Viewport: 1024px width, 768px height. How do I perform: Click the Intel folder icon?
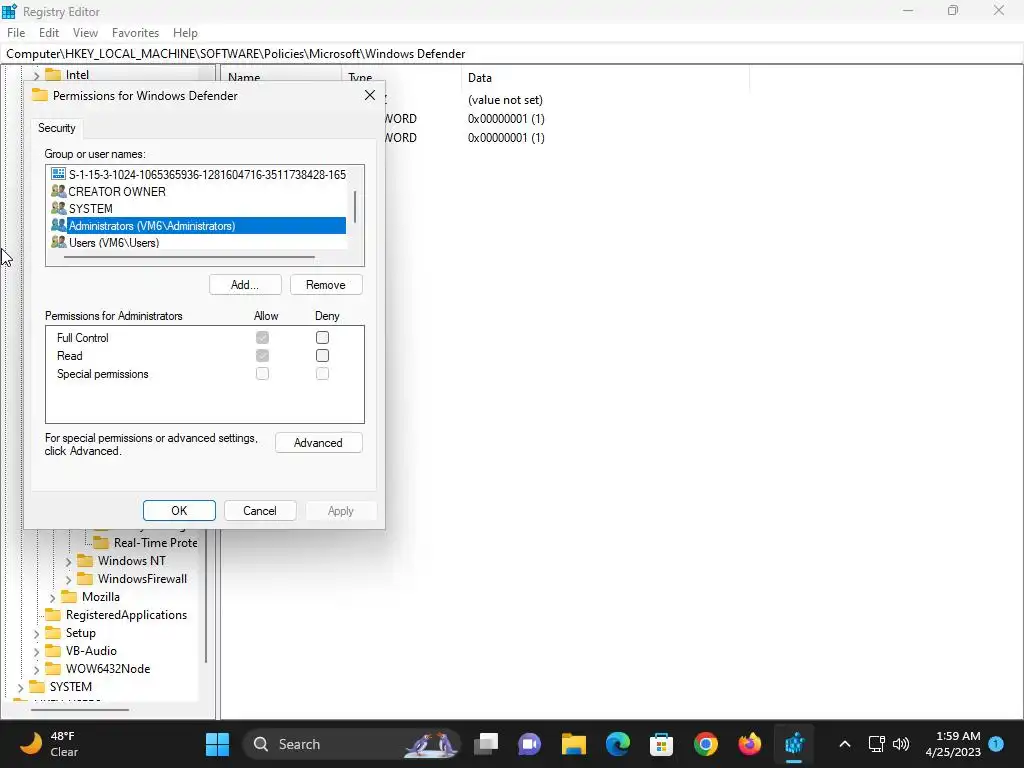click(53, 75)
